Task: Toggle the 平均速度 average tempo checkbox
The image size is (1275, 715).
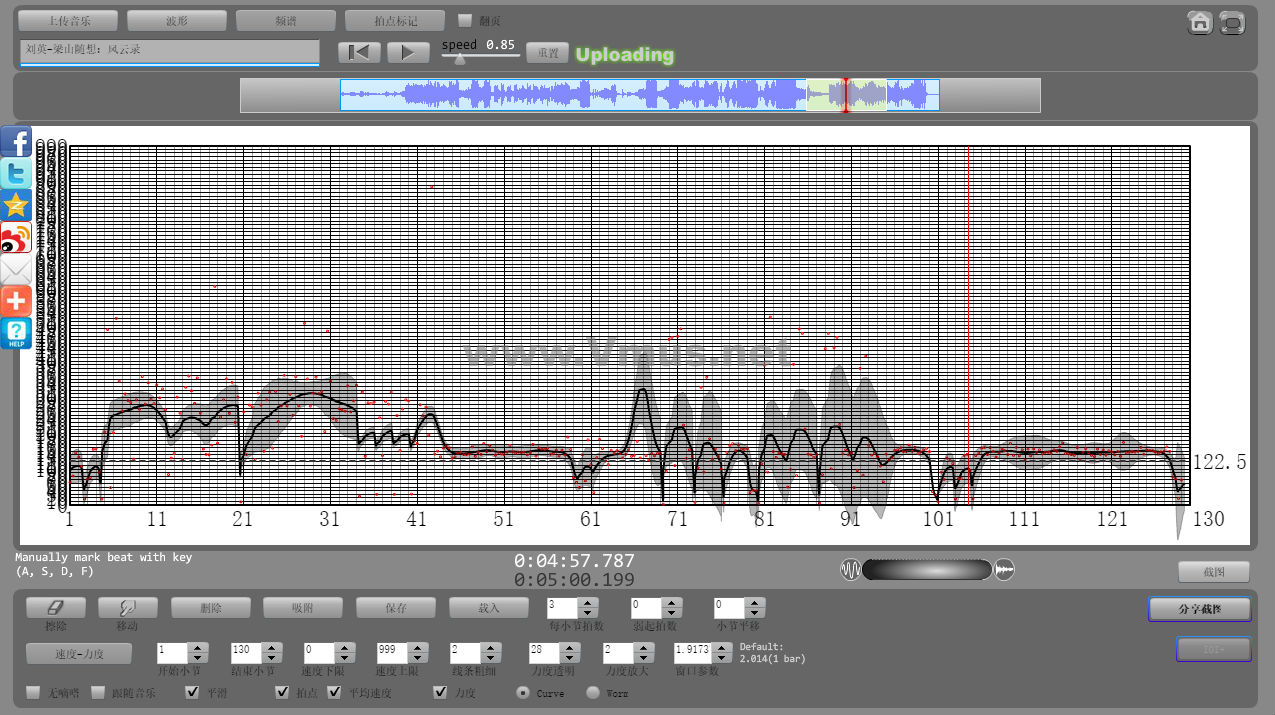Action: click(x=334, y=692)
